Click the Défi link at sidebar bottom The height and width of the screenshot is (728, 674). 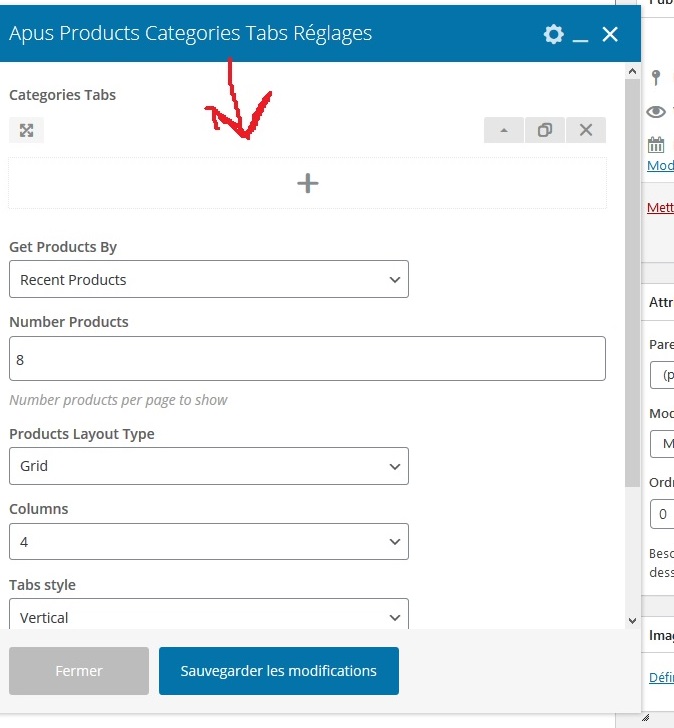(661, 677)
